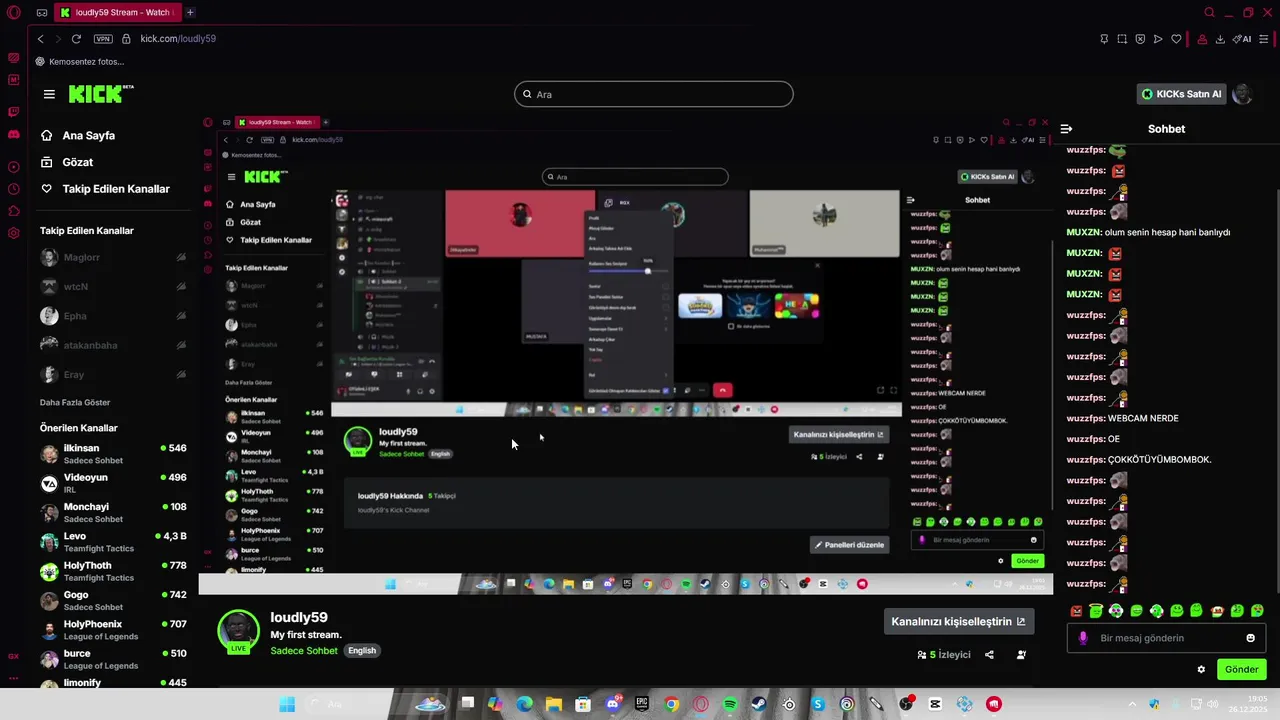Go back to the previous page
This screenshot has width=1280, height=720.
[40, 39]
